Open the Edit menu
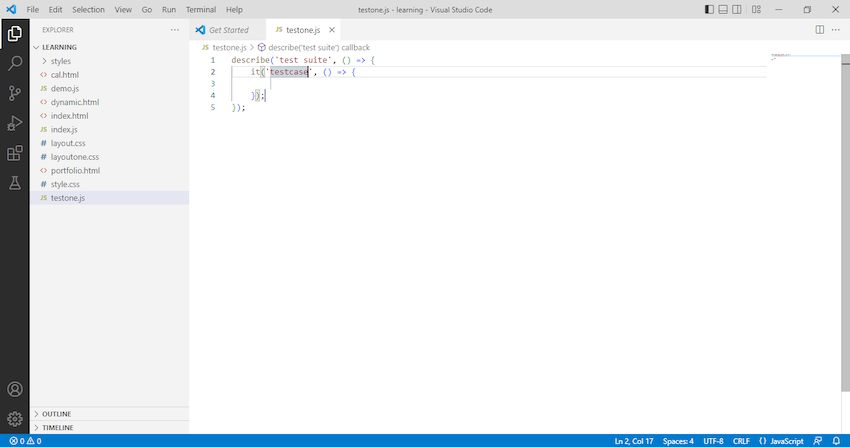This screenshot has width=850, height=447. click(55, 10)
